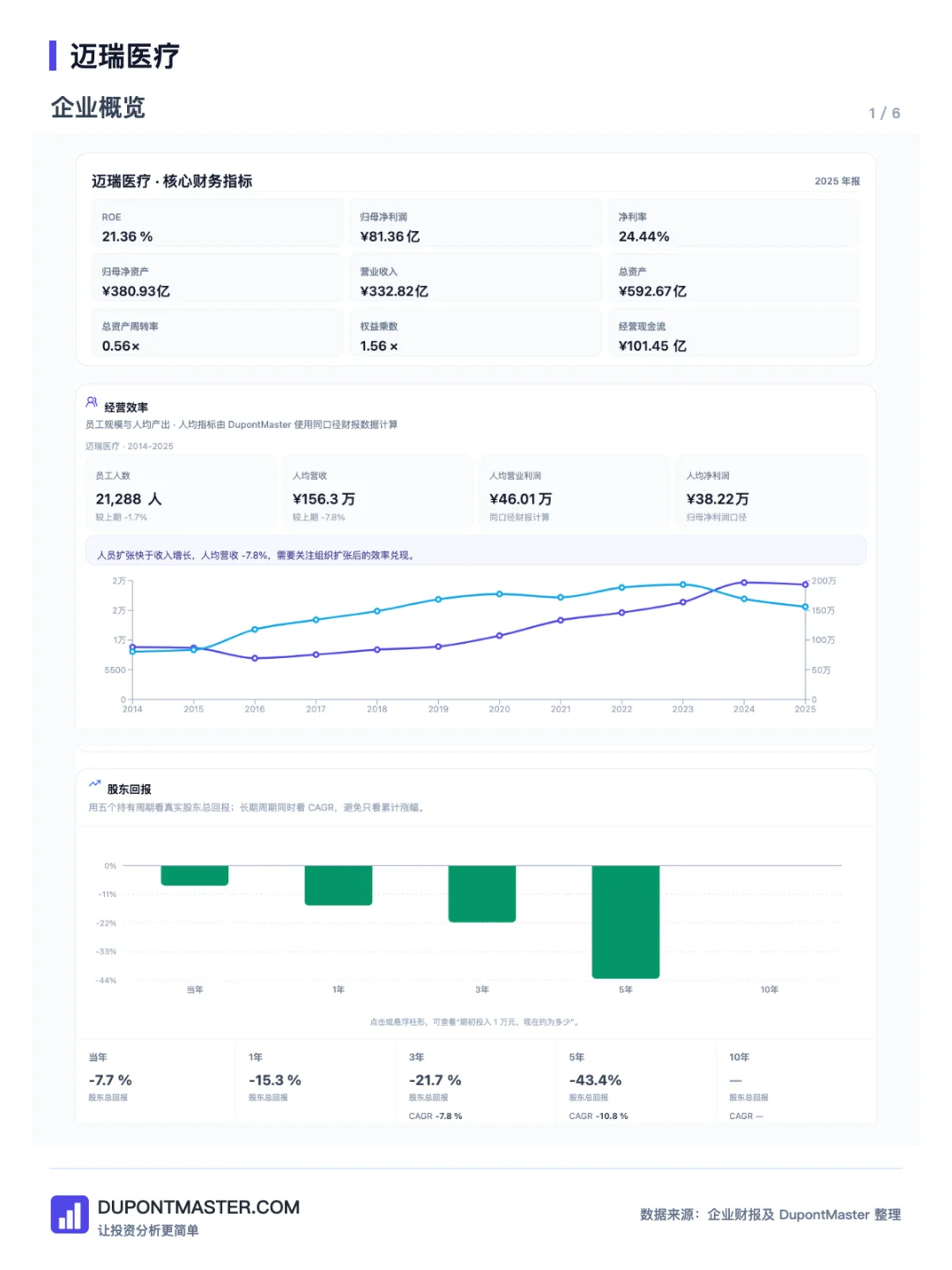Click the 员工人数 figure 21,288 人

[x=129, y=499]
